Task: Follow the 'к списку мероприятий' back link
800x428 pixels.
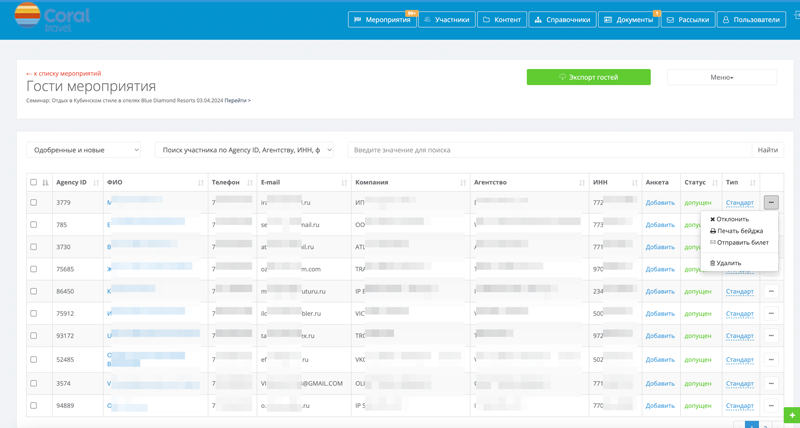Action: tap(65, 73)
